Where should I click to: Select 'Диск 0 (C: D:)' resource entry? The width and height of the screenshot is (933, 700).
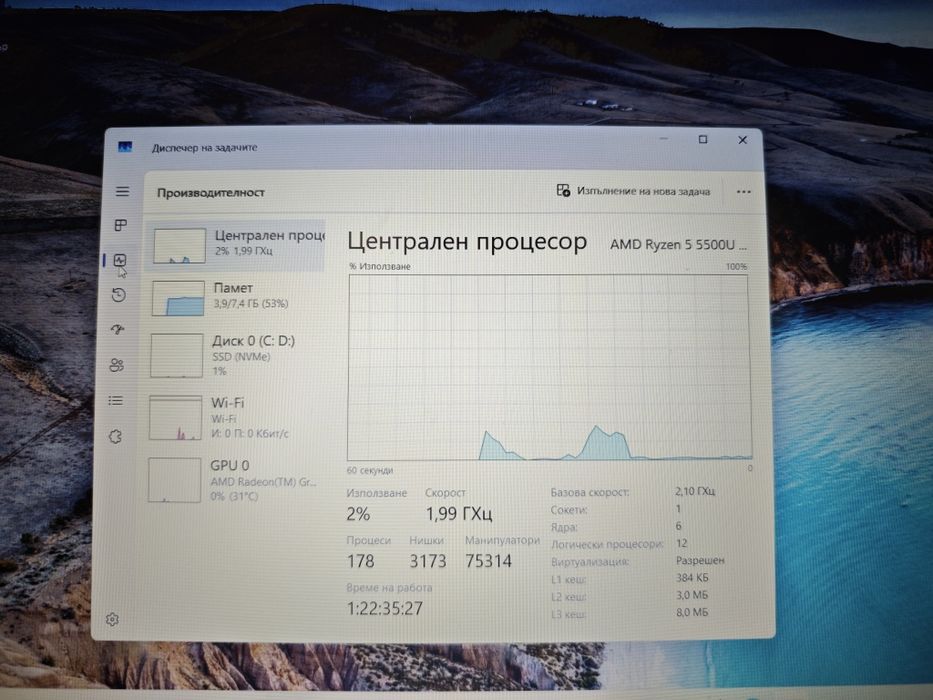234,355
